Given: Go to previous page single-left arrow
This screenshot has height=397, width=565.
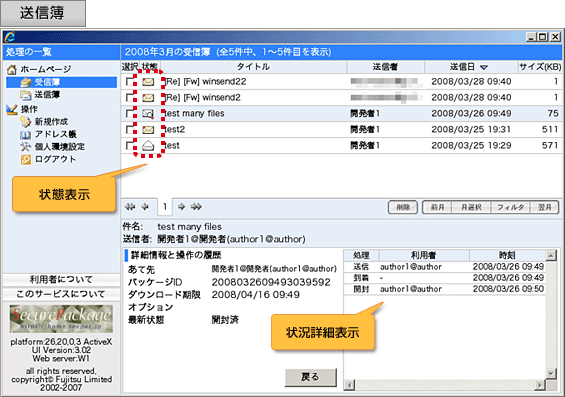Looking at the screenshot, I should click(x=145, y=207).
